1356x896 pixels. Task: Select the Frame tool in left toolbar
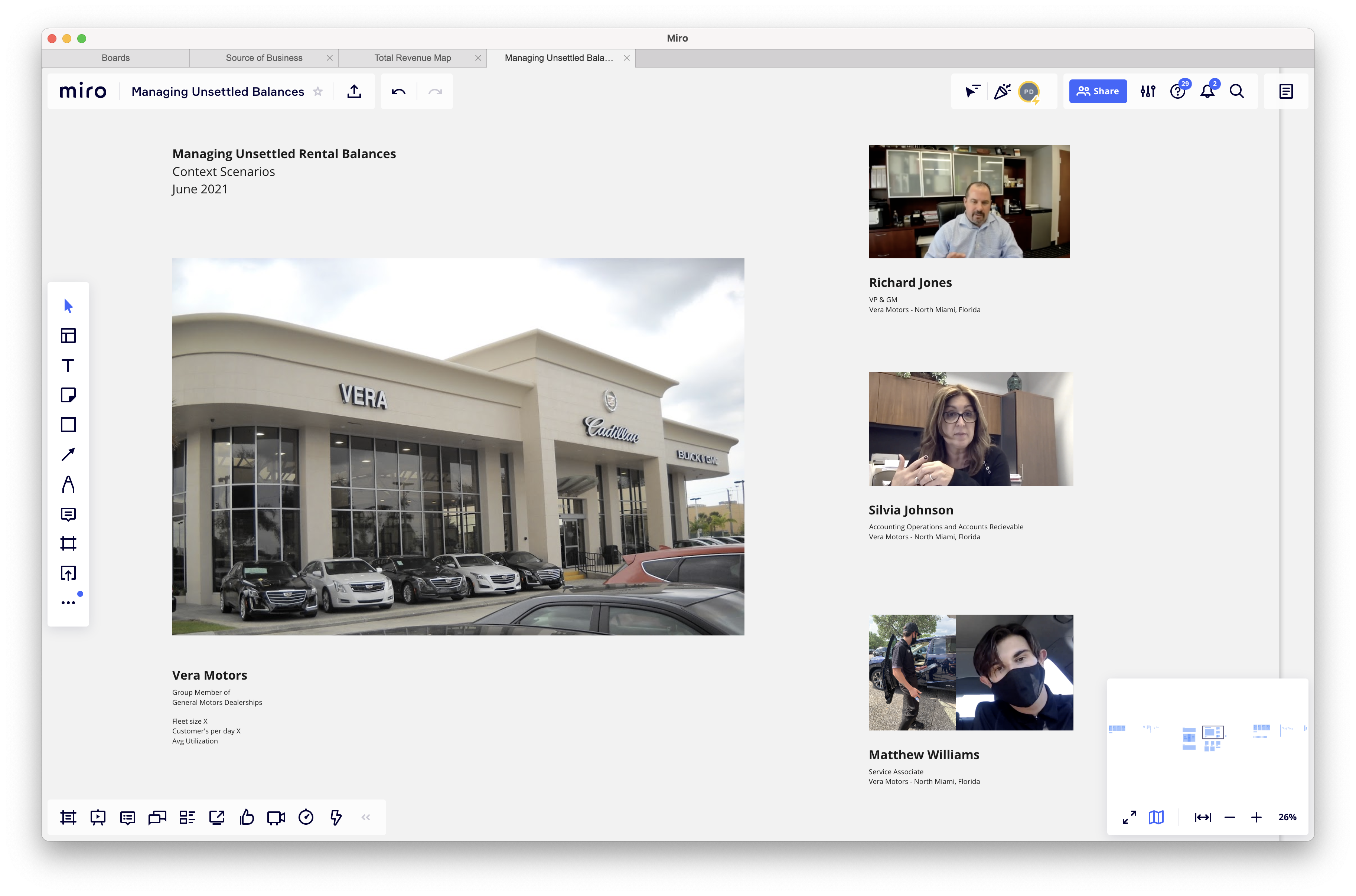[68, 543]
